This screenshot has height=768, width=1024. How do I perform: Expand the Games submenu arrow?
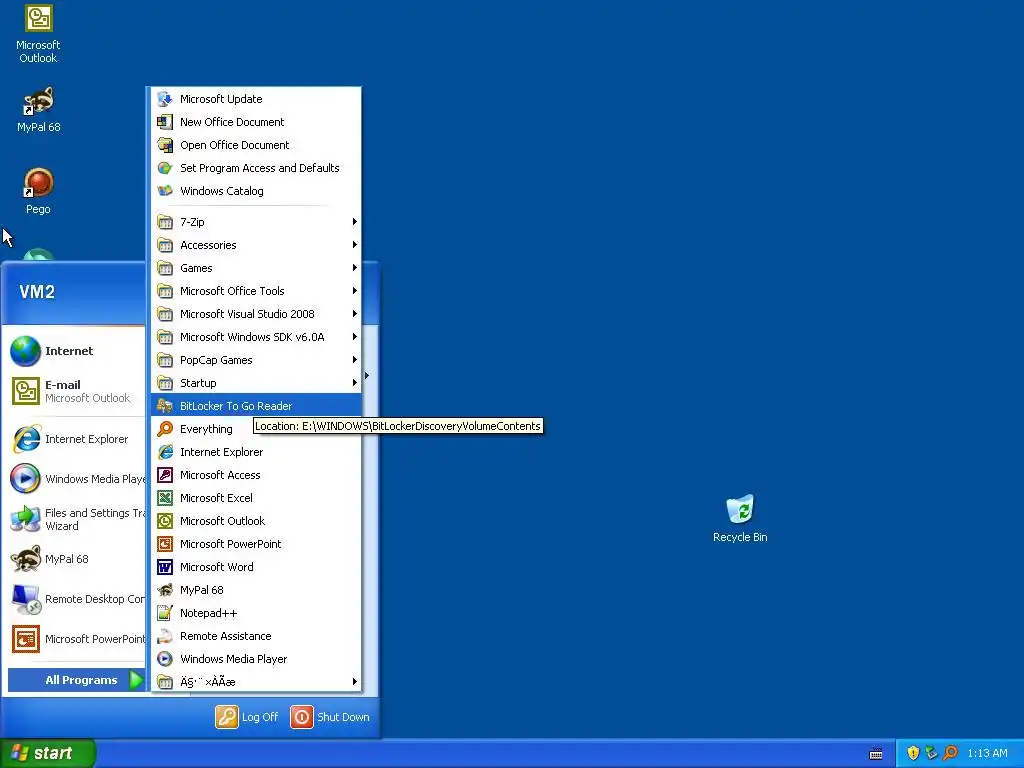355,268
